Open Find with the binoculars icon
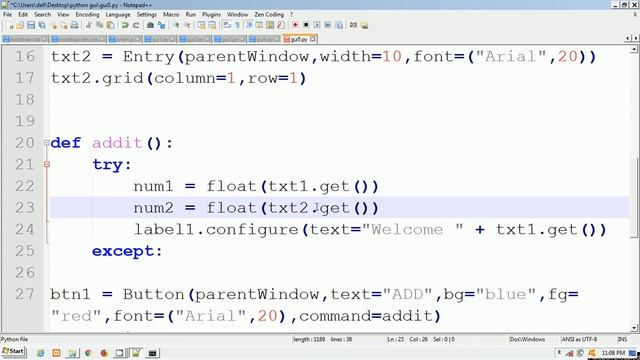640x360 pixels. 150,25
